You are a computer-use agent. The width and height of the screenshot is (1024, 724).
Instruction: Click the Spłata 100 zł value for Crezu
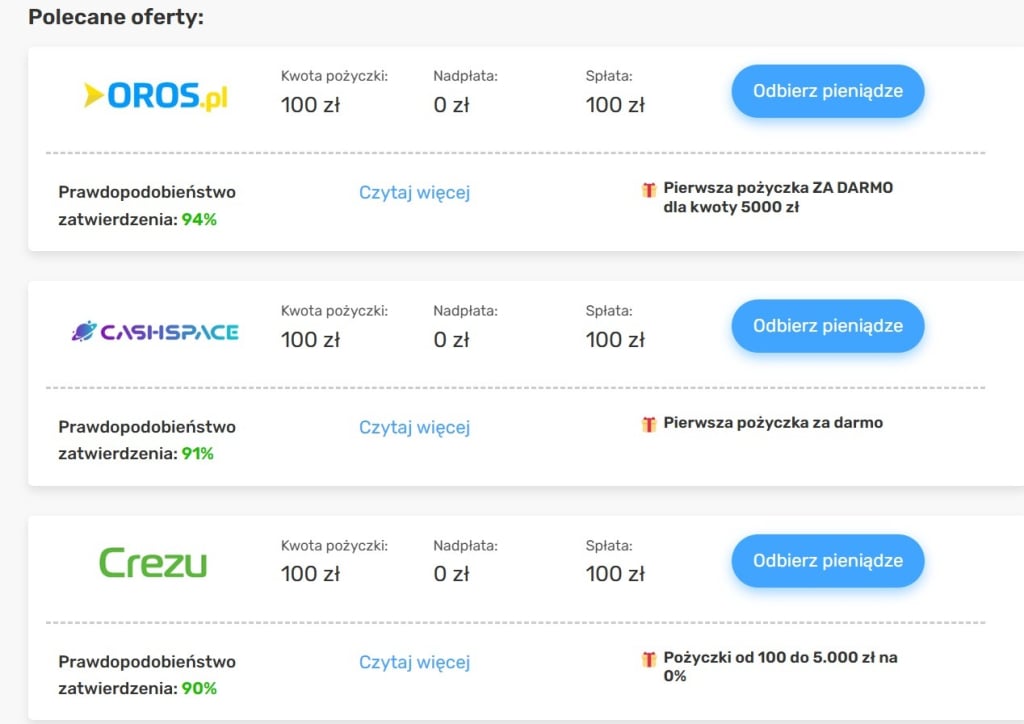614,574
